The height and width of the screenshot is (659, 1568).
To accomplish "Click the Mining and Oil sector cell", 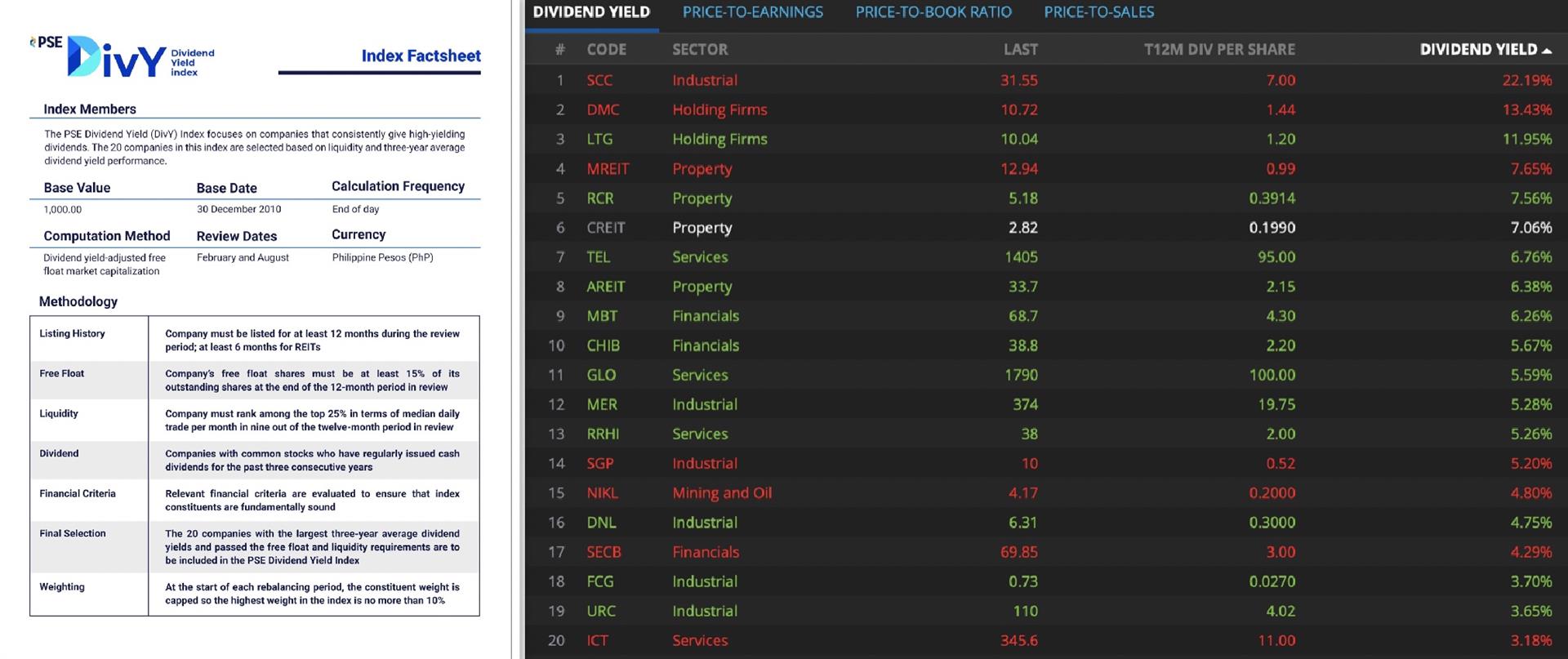I will [x=722, y=493].
